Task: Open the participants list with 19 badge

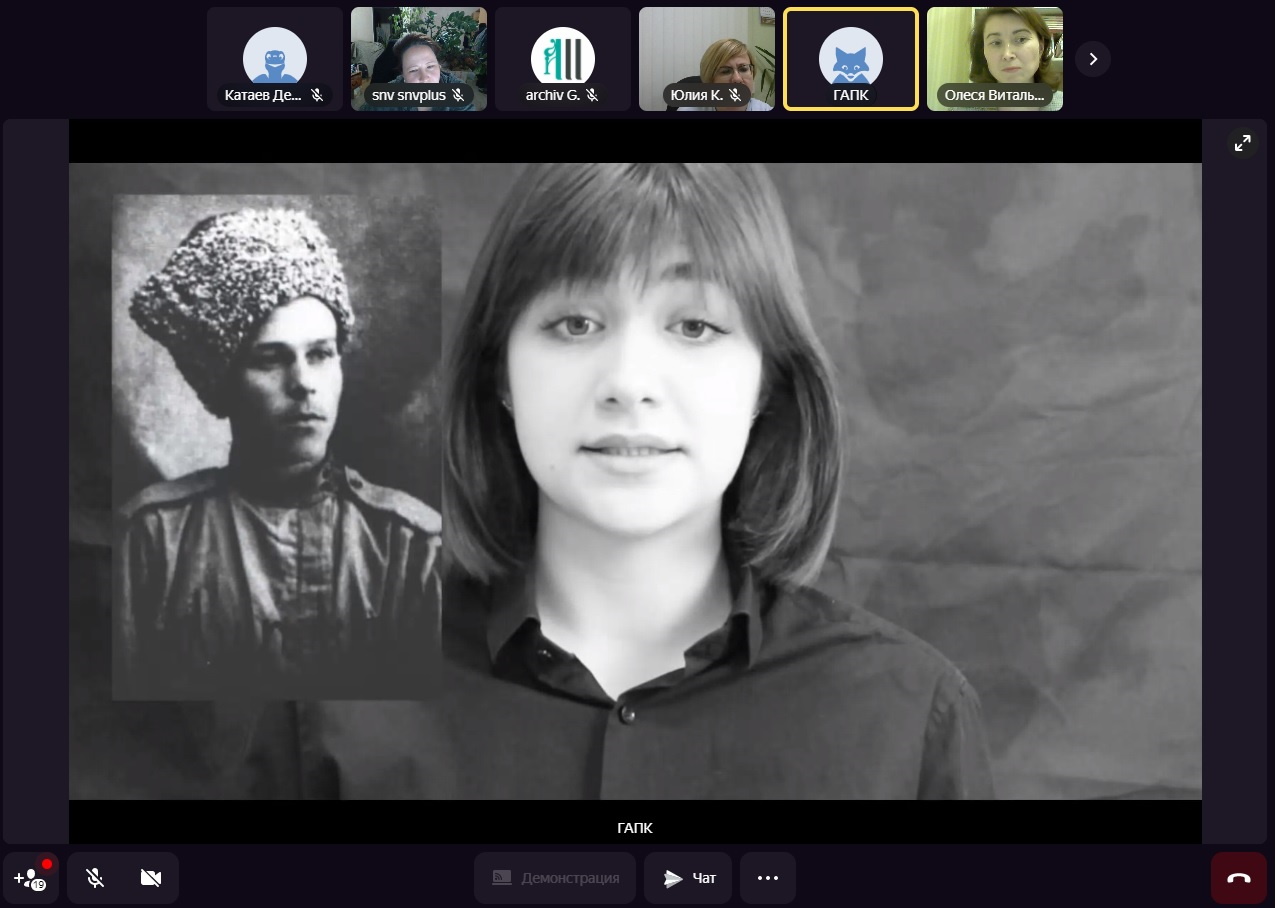Action: pyautogui.click(x=30, y=878)
